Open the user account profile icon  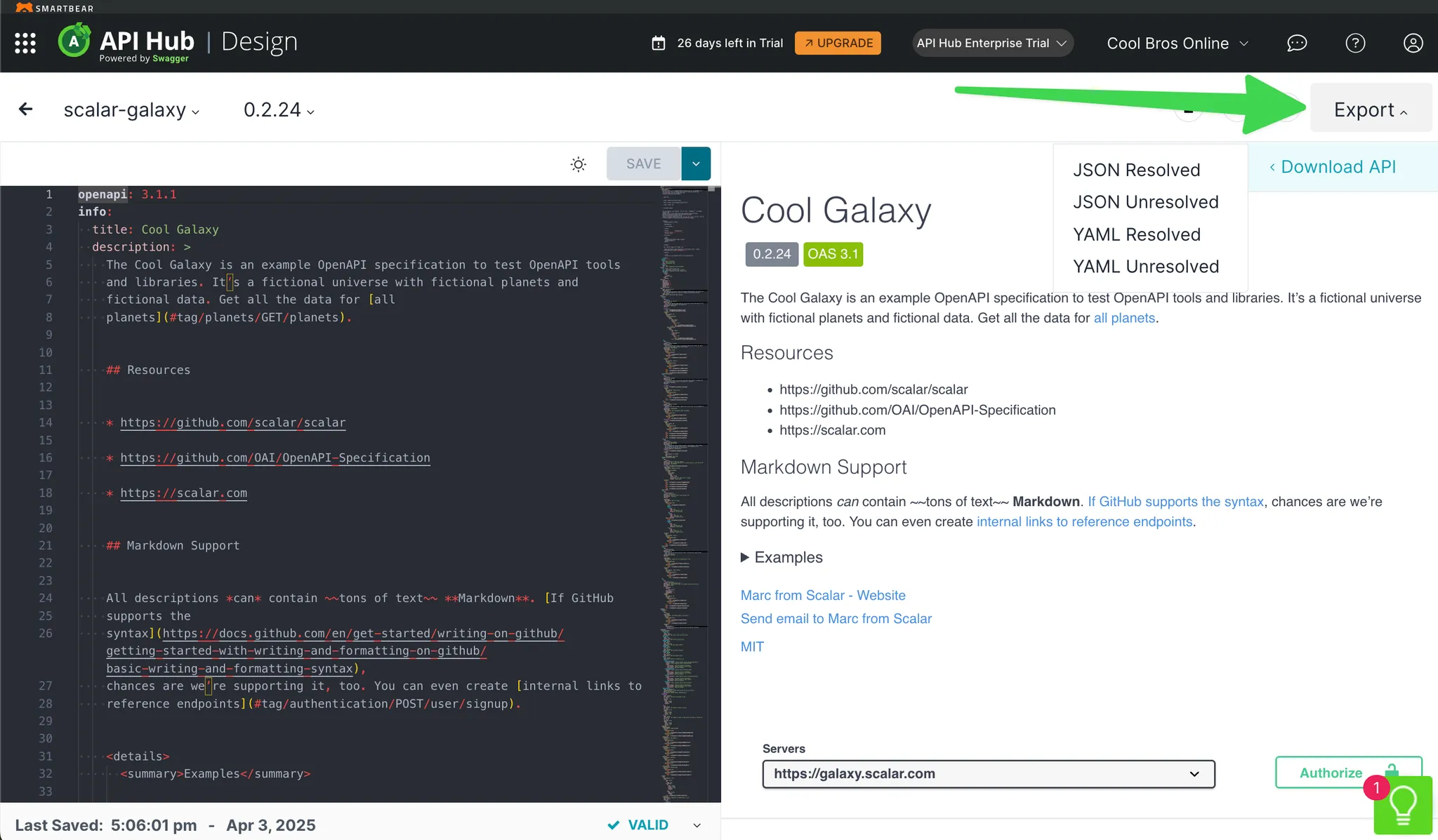[x=1412, y=44]
